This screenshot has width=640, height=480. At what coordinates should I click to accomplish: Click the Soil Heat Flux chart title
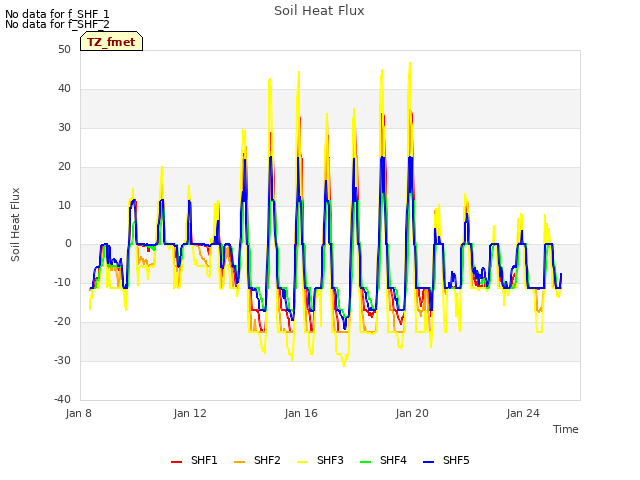(x=319, y=11)
